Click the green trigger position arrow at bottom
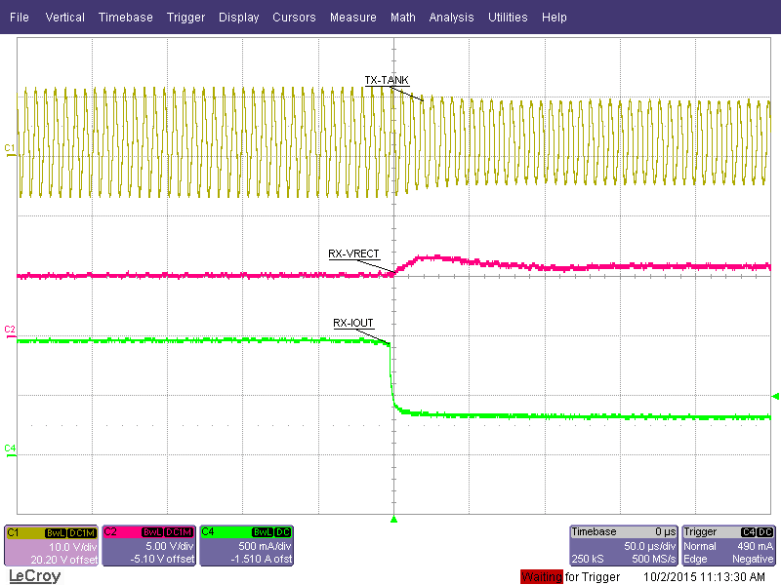The width and height of the screenshot is (781, 585). click(x=394, y=519)
